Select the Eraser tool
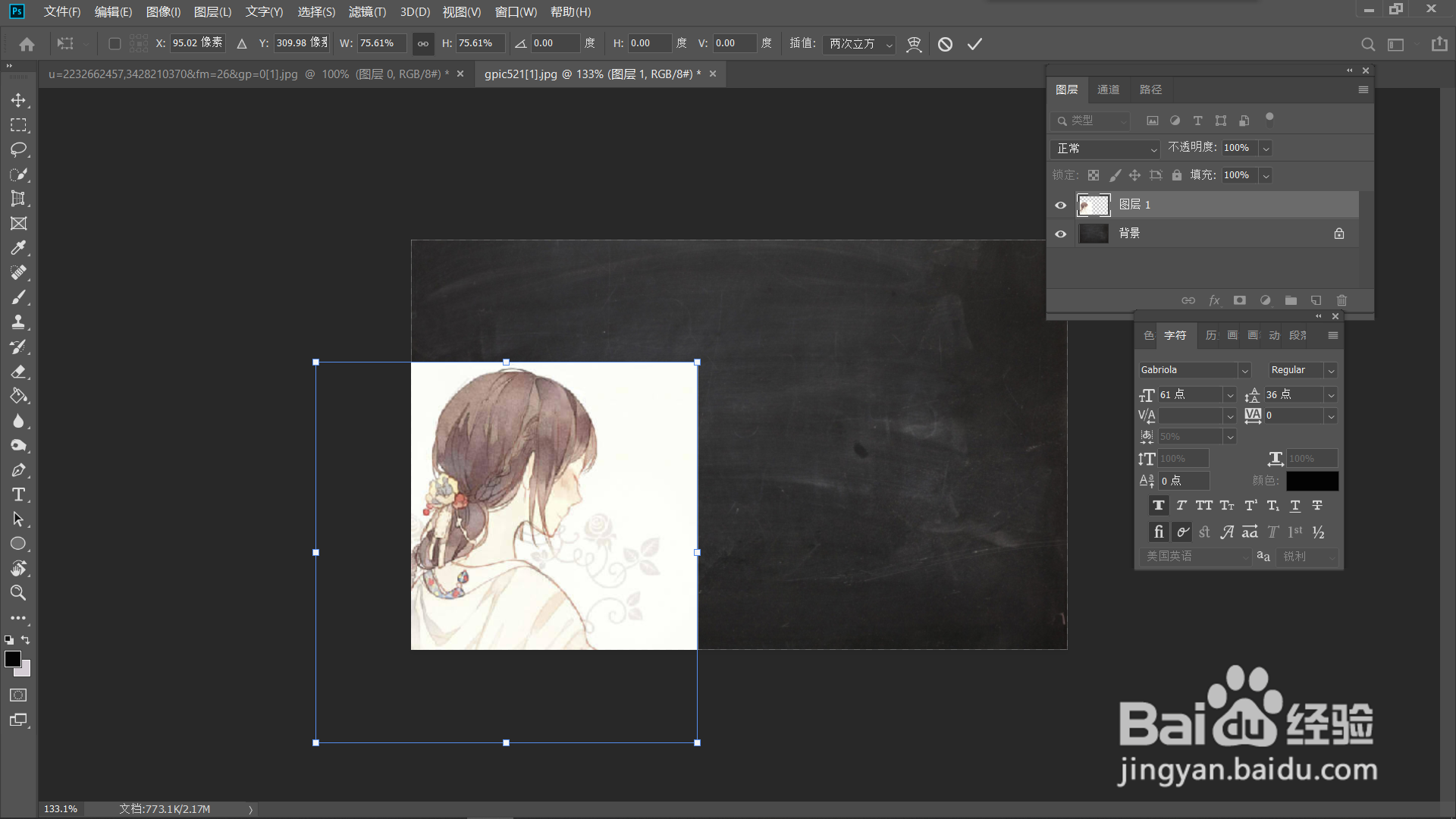 click(19, 372)
